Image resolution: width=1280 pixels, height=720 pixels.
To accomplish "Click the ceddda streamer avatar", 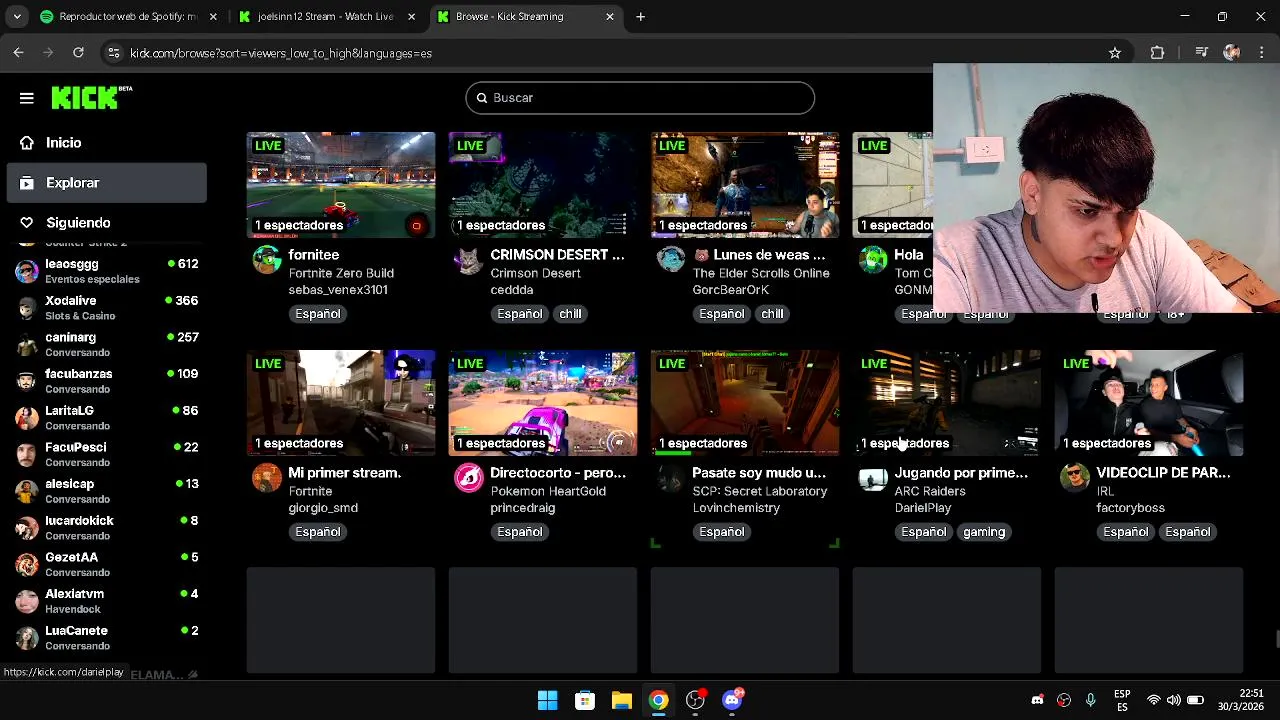I will click(469, 260).
